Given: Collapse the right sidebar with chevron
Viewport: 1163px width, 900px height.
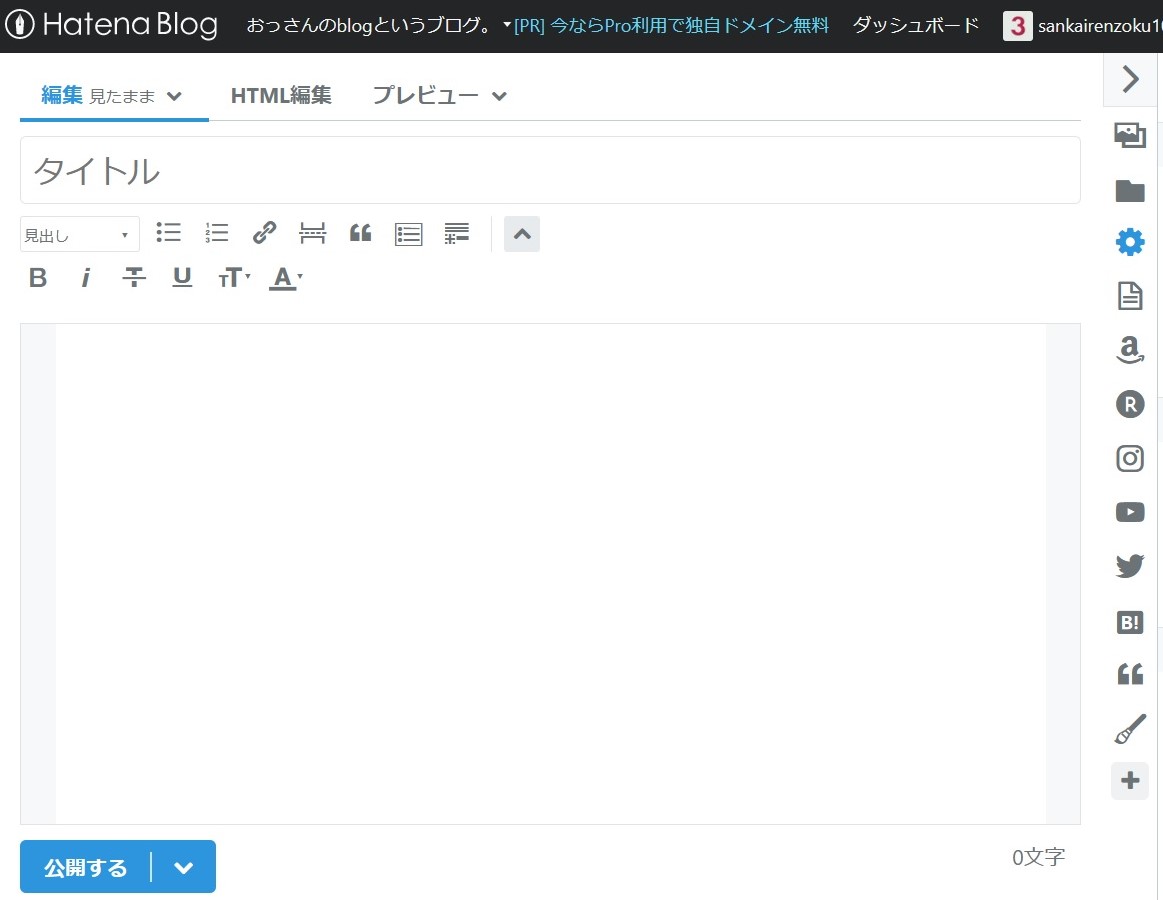Looking at the screenshot, I should pyautogui.click(x=1130, y=79).
